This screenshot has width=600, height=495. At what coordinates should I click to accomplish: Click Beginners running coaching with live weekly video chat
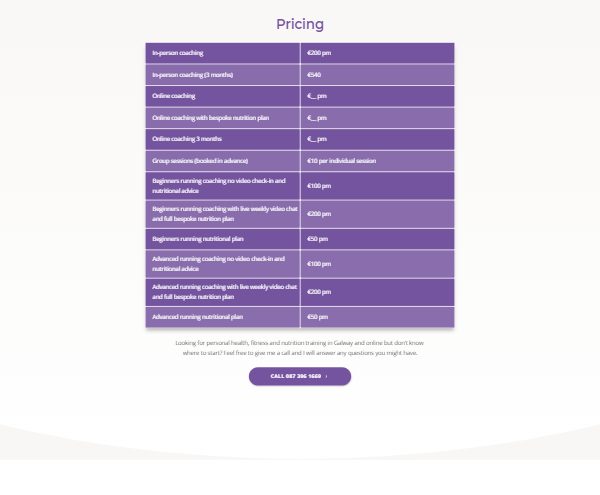point(225,214)
